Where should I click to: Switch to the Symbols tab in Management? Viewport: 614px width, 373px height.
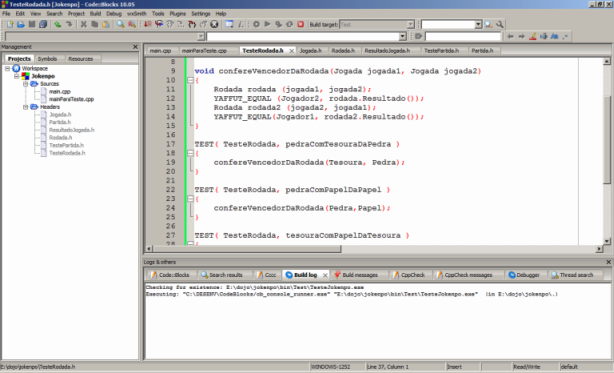[x=47, y=59]
